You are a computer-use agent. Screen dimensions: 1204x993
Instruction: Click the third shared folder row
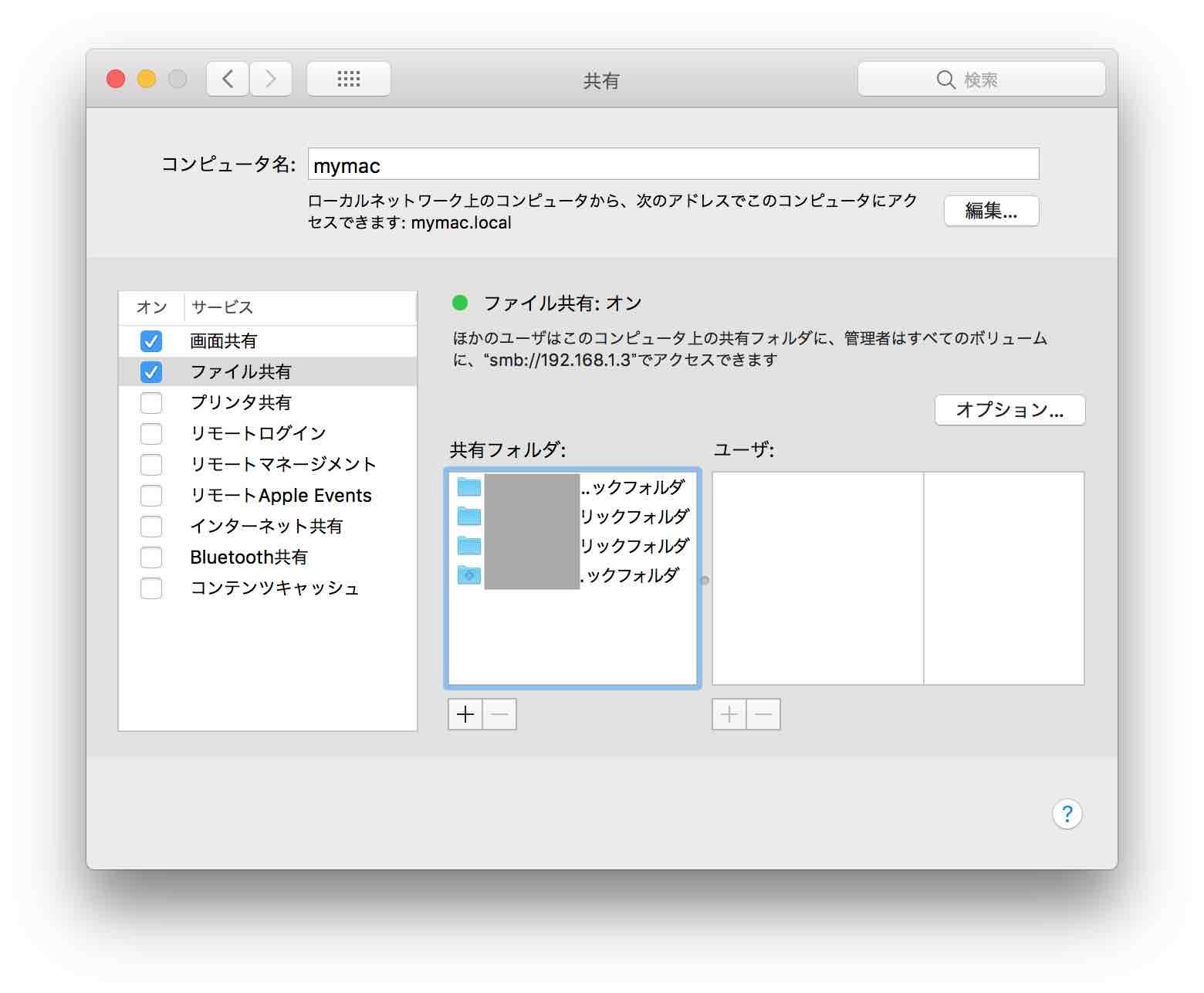(x=573, y=546)
